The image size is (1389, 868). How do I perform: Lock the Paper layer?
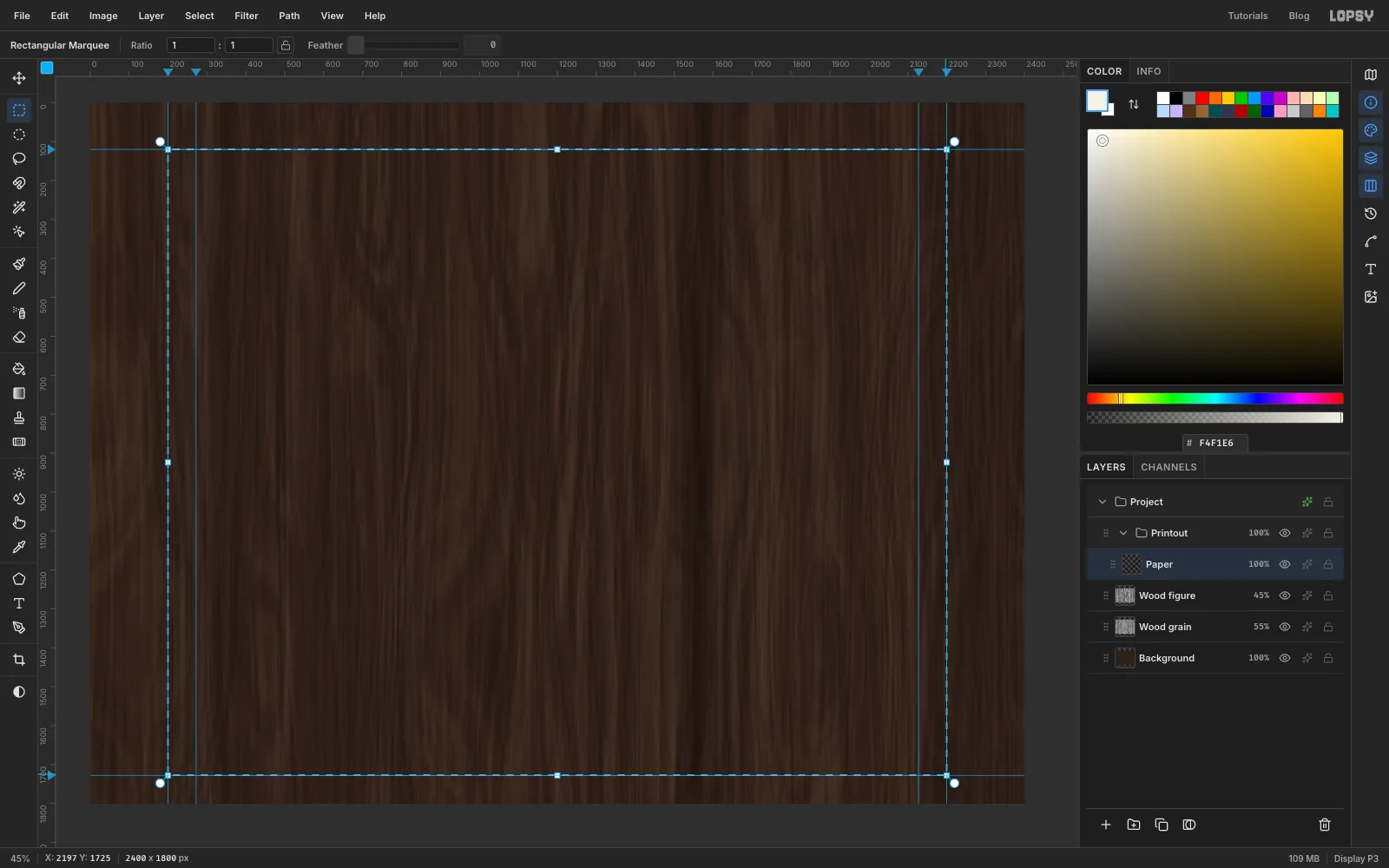[x=1328, y=564]
